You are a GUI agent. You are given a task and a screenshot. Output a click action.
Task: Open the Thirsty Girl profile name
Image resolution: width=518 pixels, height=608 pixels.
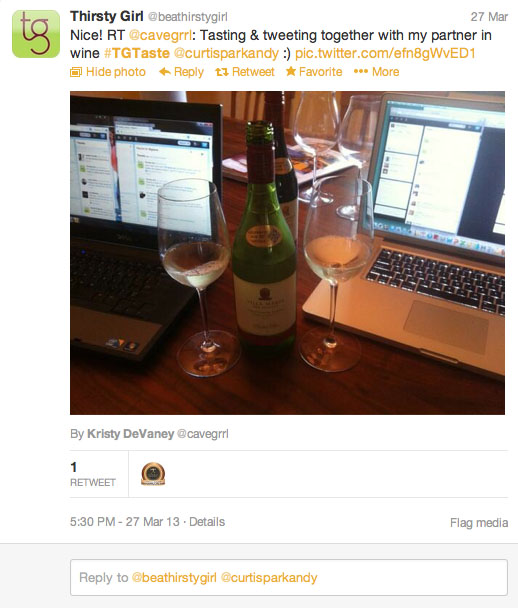coord(107,16)
